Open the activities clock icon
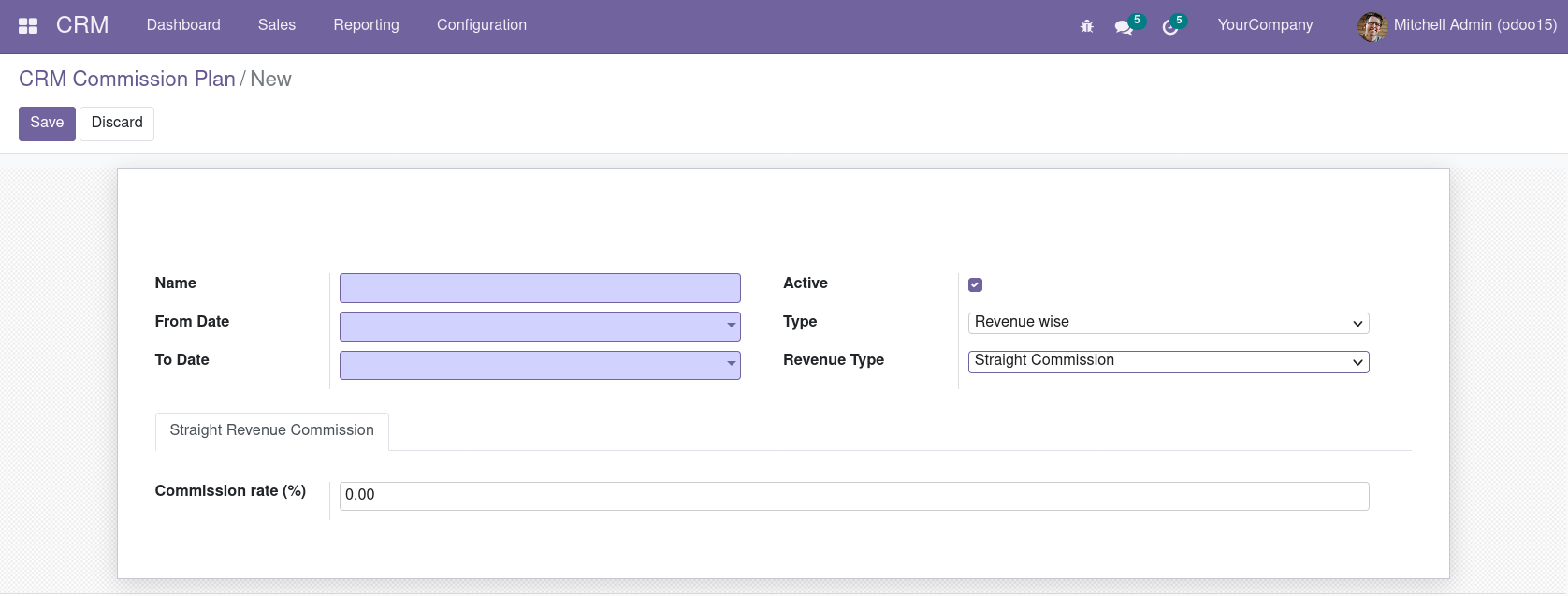1568x596 pixels. [1169, 27]
